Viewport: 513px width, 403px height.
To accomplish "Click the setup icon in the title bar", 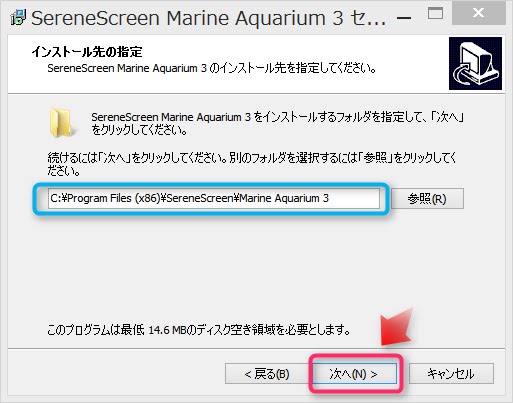I will 18,17.
